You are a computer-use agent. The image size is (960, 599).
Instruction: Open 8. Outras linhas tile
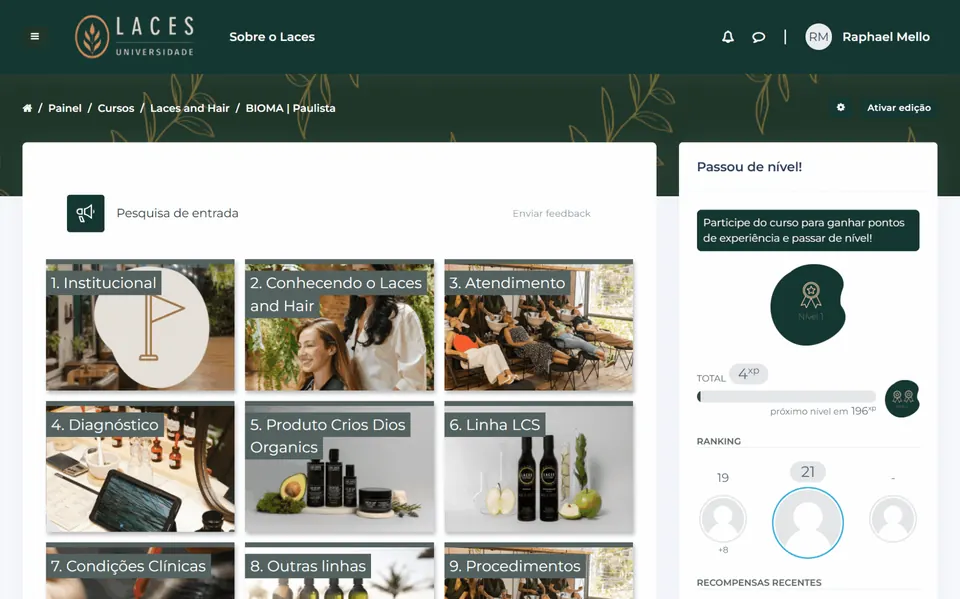click(339, 571)
